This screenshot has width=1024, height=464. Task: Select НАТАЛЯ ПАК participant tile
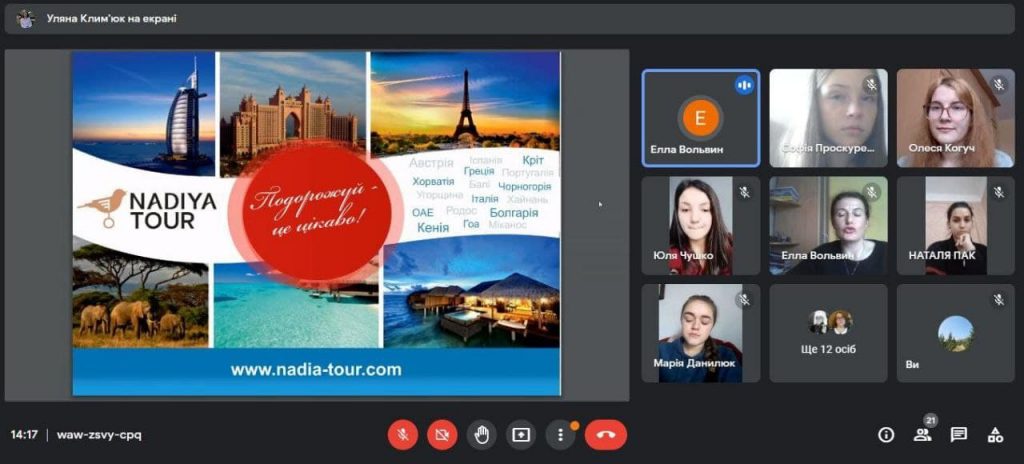[955, 226]
